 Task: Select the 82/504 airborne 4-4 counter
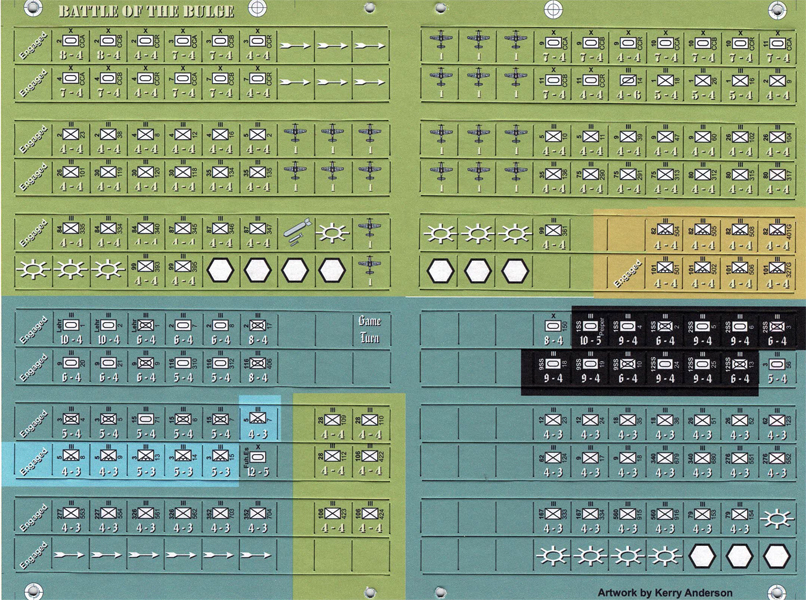pyautogui.click(x=665, y=234)
